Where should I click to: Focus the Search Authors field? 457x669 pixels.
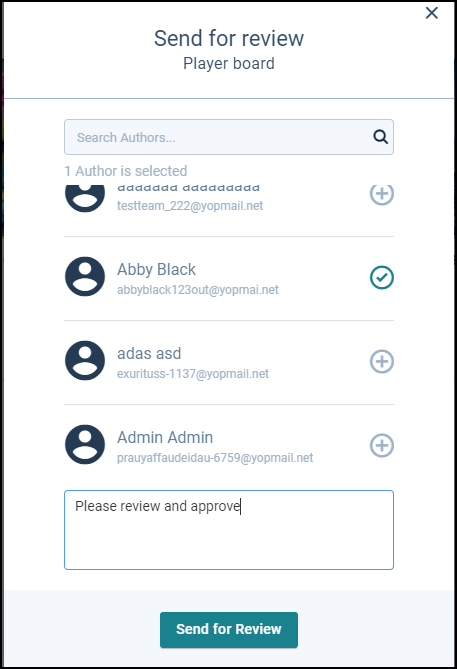(x=229, y=137)
